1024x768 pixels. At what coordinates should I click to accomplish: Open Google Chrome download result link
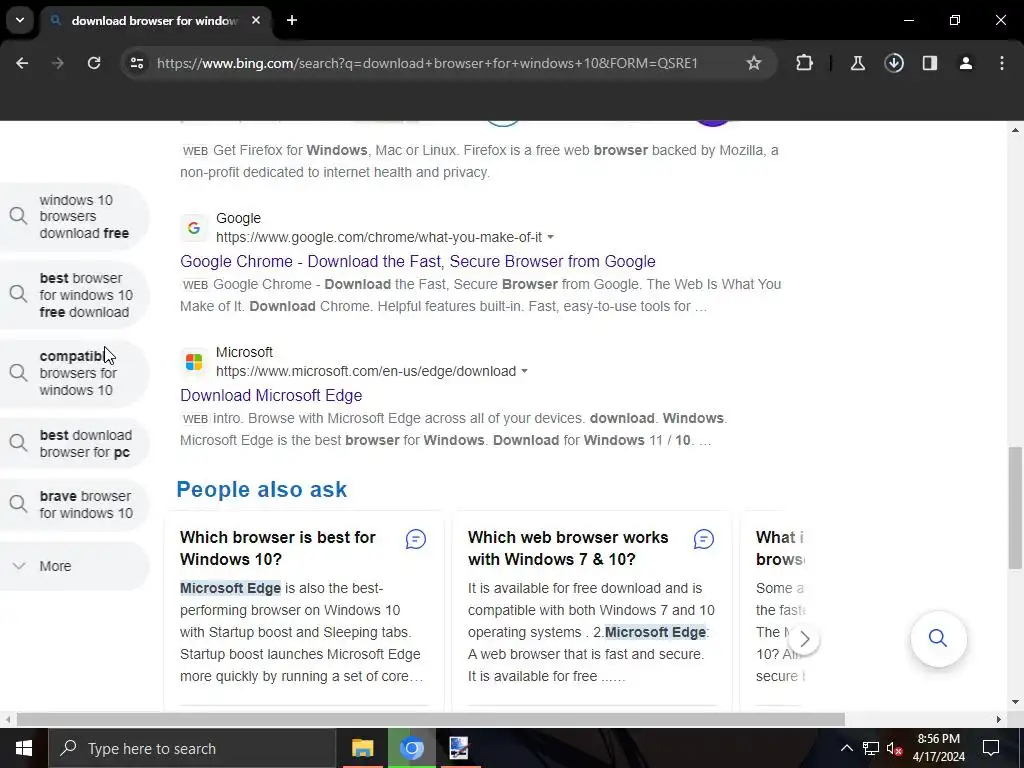417,261
